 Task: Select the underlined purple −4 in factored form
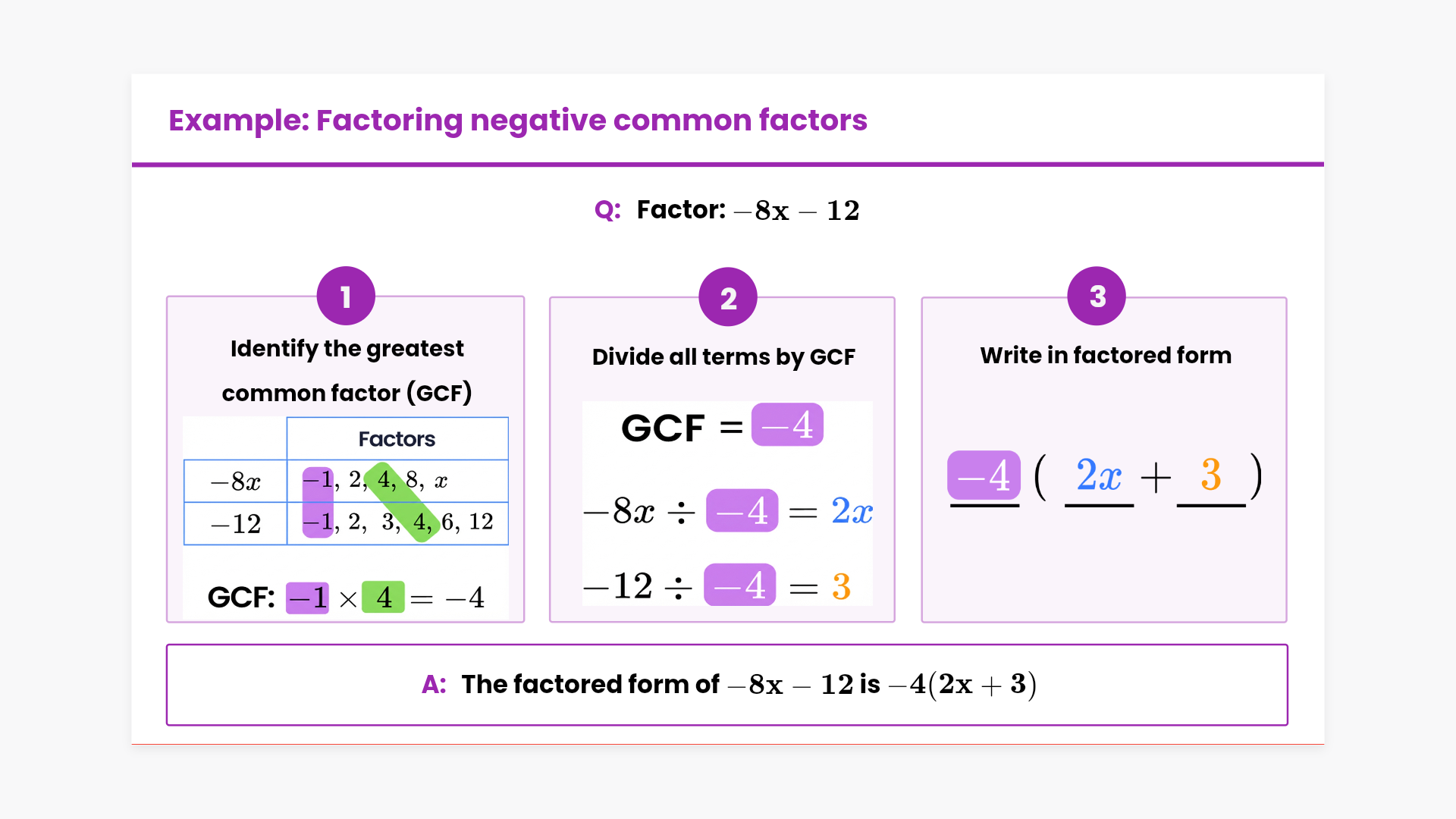tap(984, 475)
